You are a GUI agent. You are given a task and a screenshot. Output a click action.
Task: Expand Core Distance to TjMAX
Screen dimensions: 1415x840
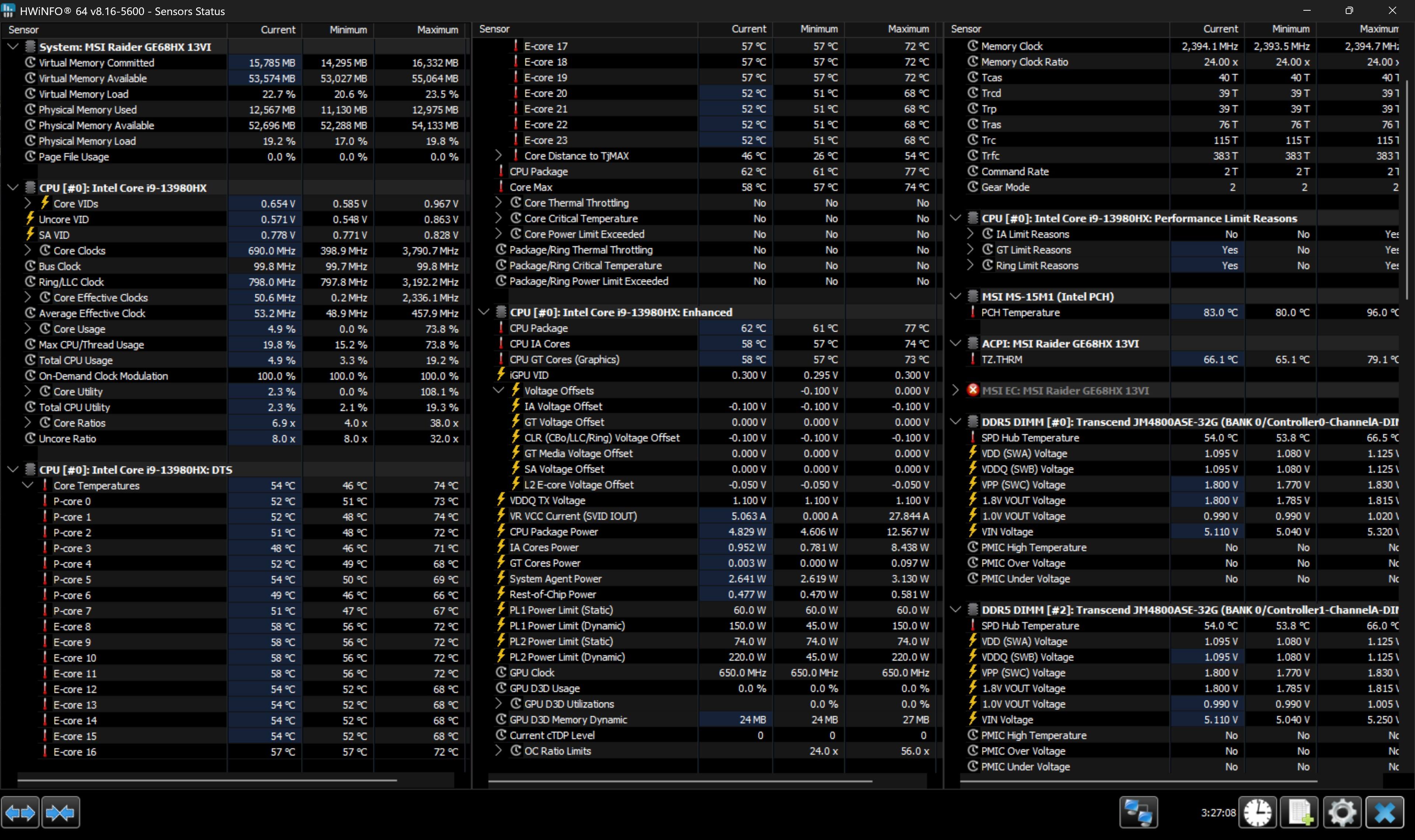(498, 155)
